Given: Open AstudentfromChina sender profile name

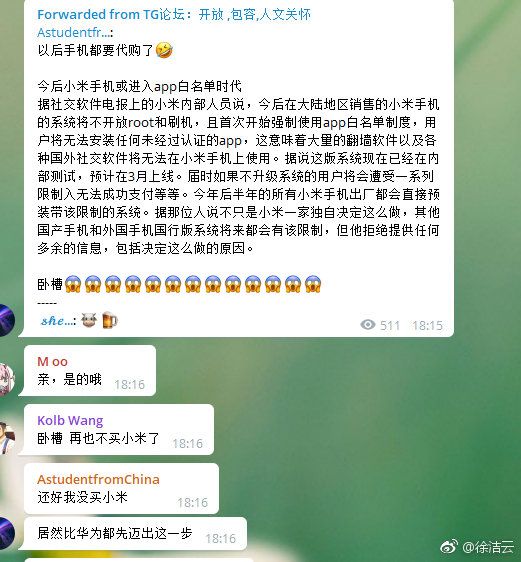Looking at the screenshot, I should point(98,479).
